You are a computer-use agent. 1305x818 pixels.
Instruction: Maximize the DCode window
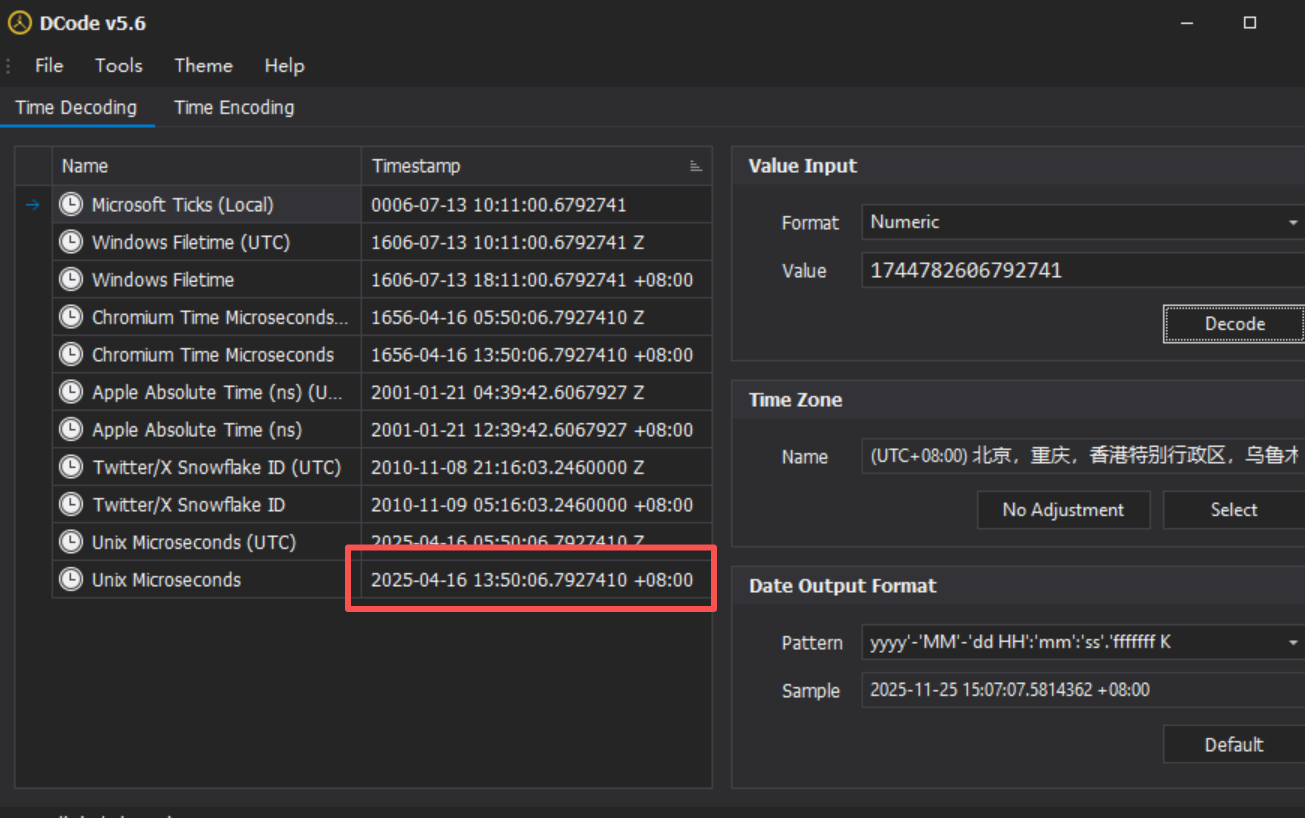pyautogui.click(x=1249, y=23)
